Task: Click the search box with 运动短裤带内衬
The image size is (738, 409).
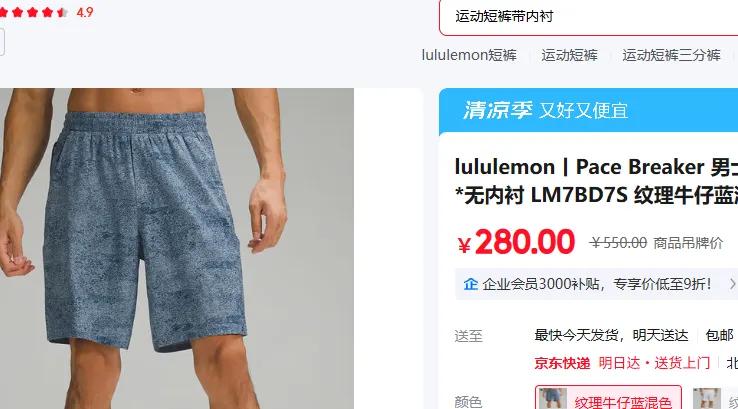Action: [589, 17]
